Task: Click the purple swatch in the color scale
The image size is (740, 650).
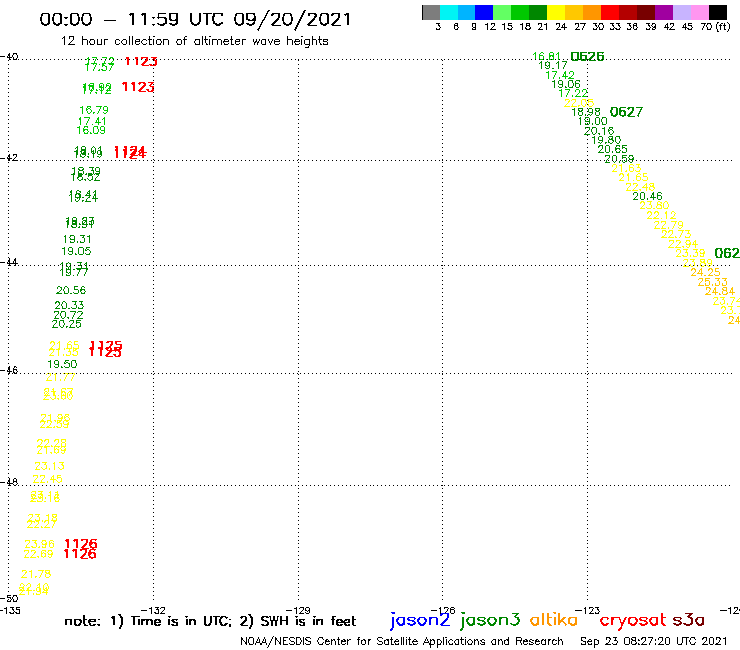Action: (x=664, y=12)
